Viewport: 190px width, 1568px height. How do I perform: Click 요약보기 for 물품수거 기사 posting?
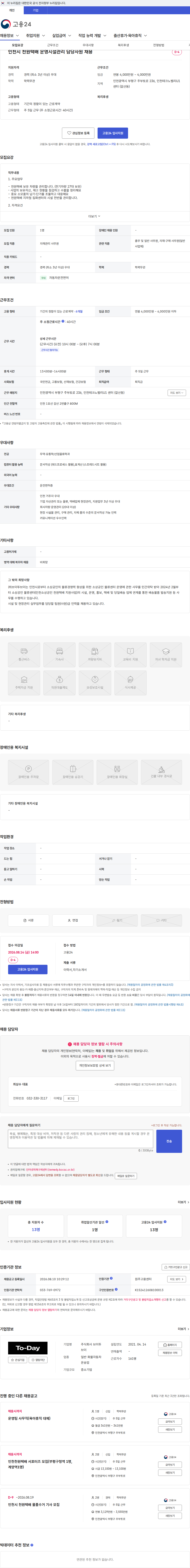point(170,1508)
